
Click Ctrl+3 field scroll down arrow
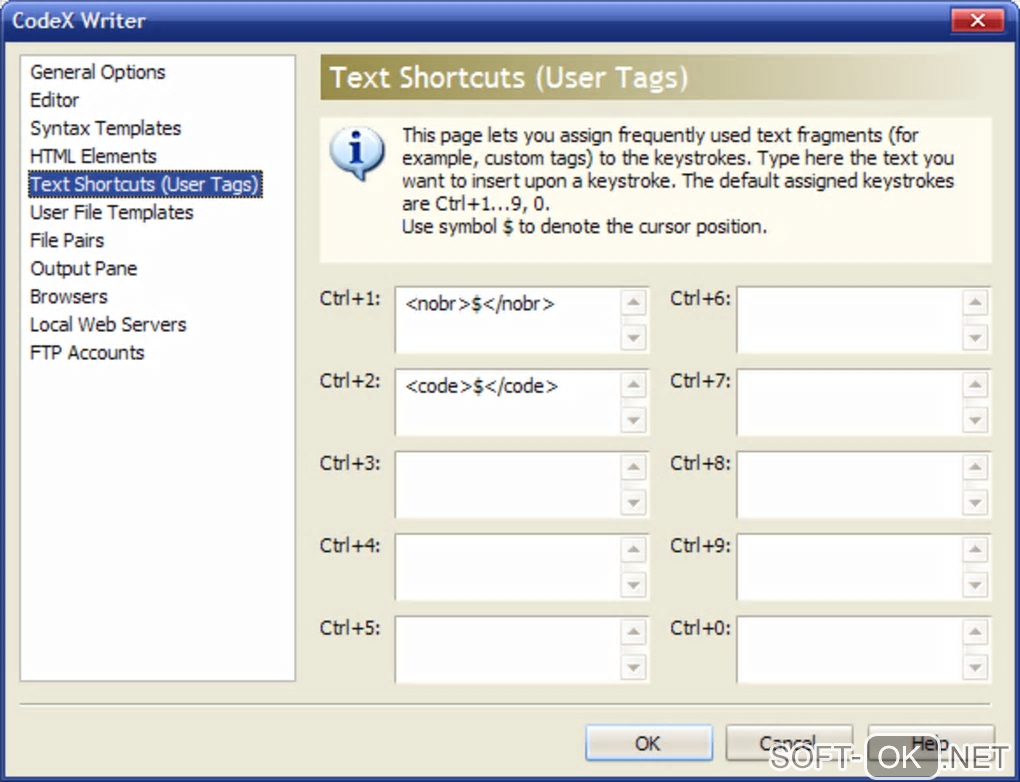[x=634, y=502]
